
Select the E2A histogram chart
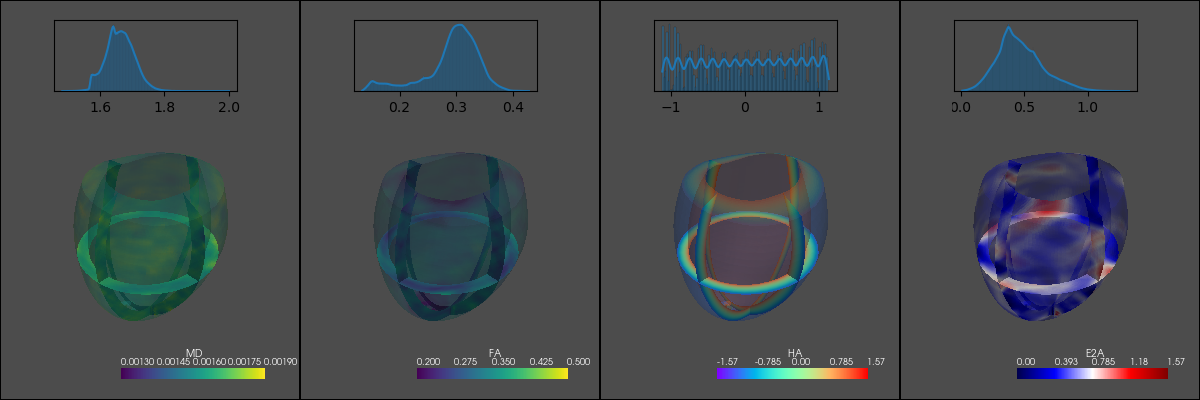pyautogui.click(x=1046, y=55)
